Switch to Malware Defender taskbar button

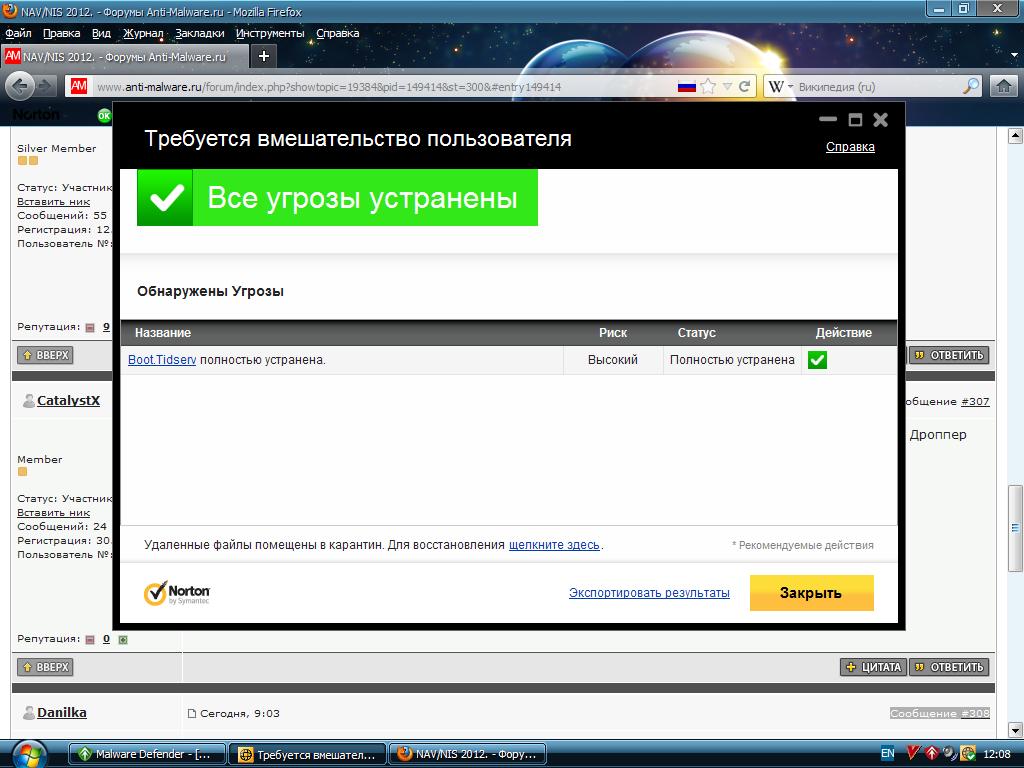147,754
